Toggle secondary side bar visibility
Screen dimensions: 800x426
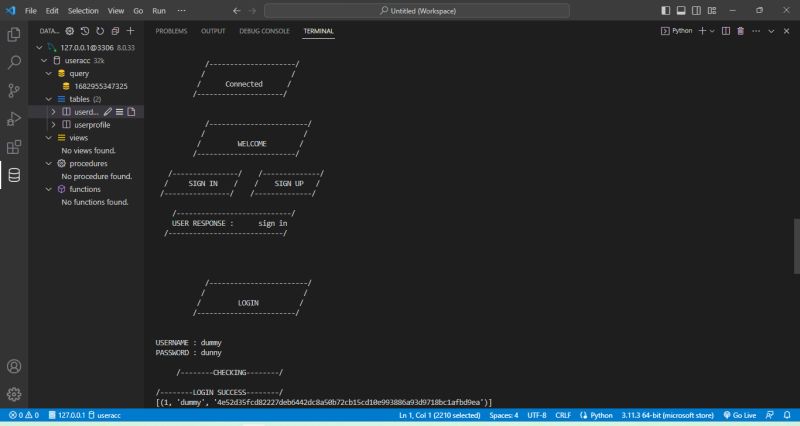click(x=696, y=10)
